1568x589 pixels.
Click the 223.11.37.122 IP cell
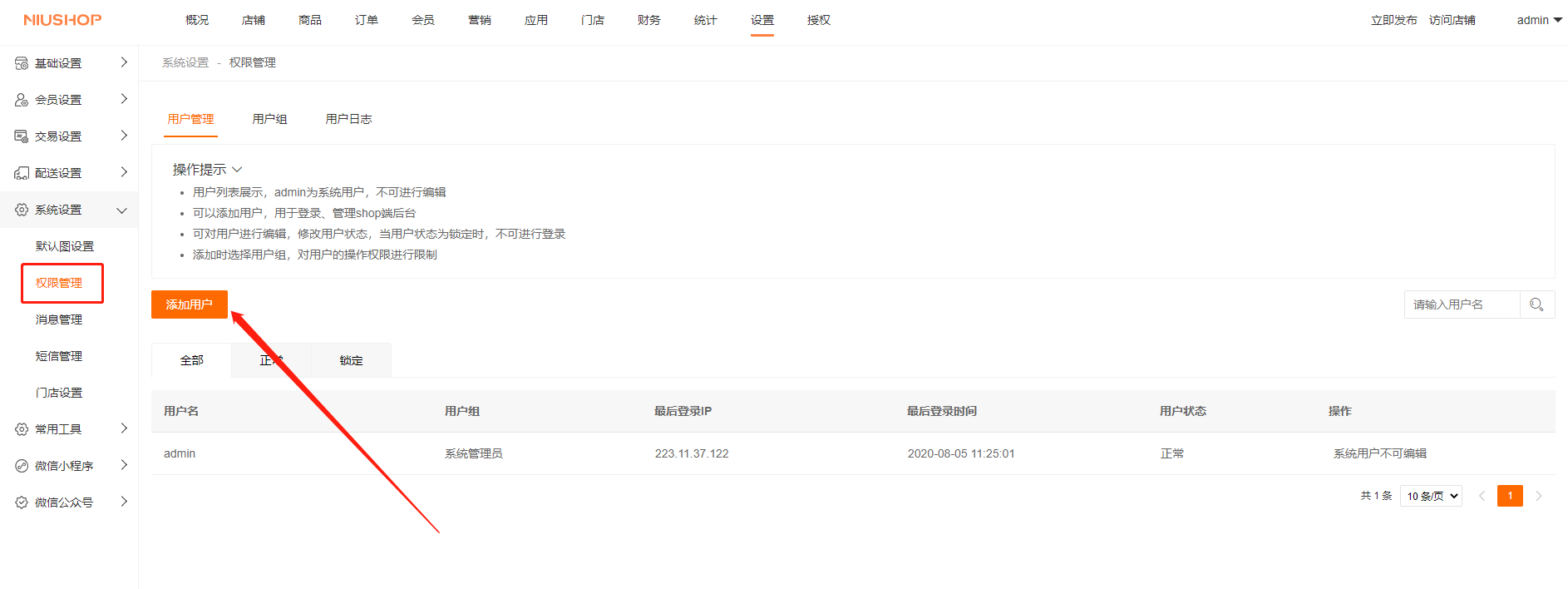pyautogui.click(x=692, y=453)
